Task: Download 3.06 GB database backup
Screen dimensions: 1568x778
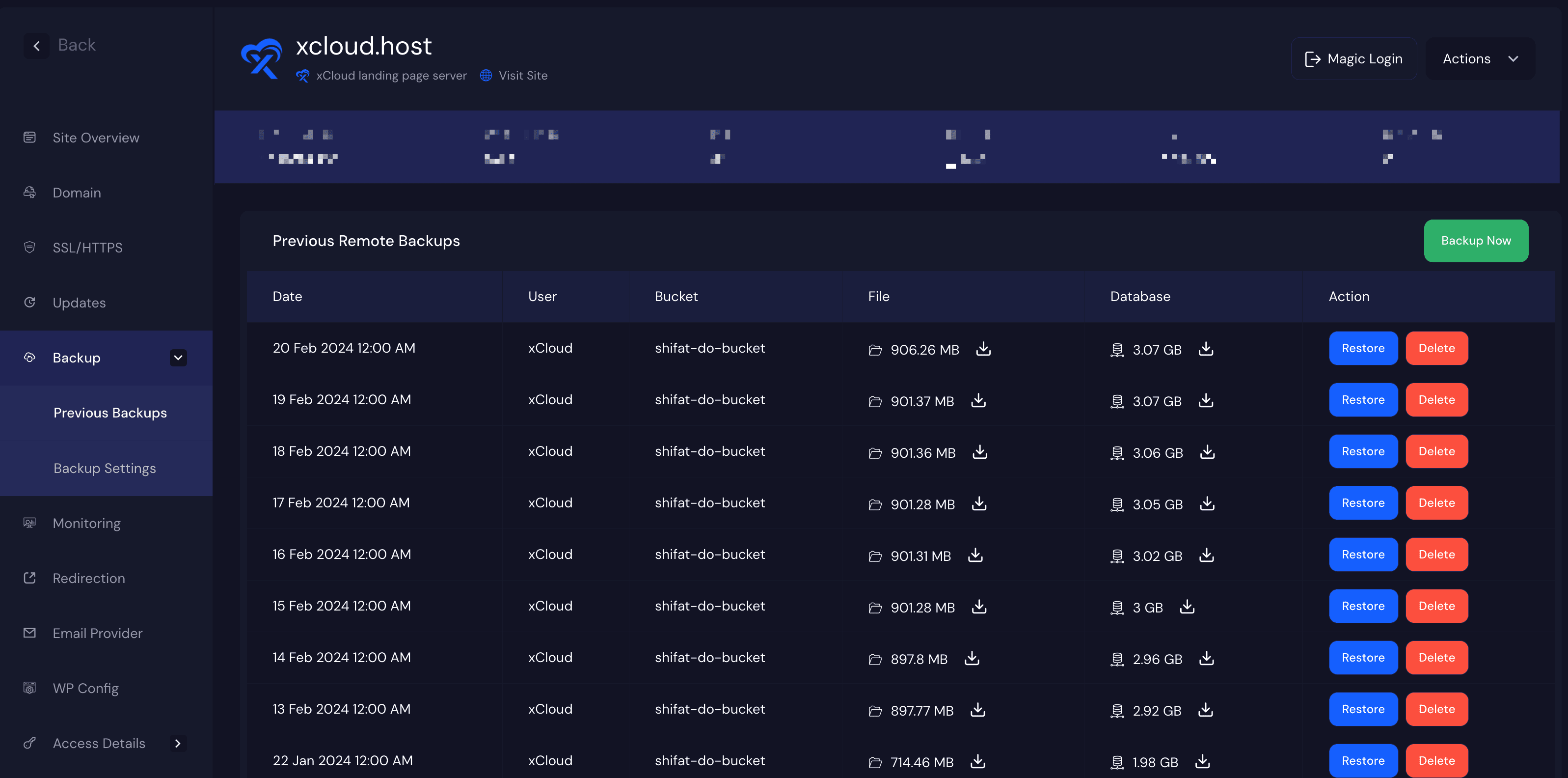Action: (1207, 452)
